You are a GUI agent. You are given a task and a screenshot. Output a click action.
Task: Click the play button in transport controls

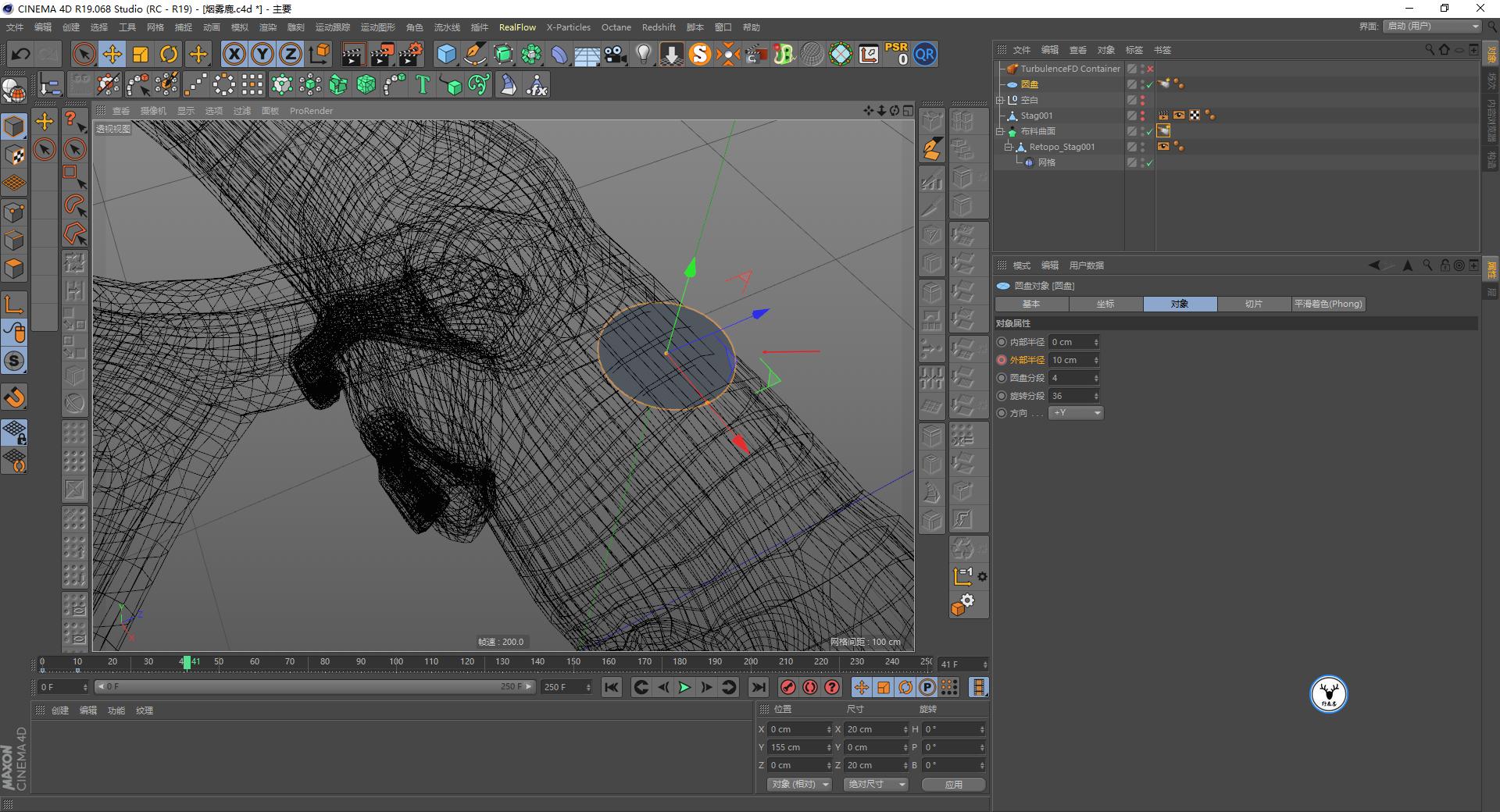[x=684, y=688]
